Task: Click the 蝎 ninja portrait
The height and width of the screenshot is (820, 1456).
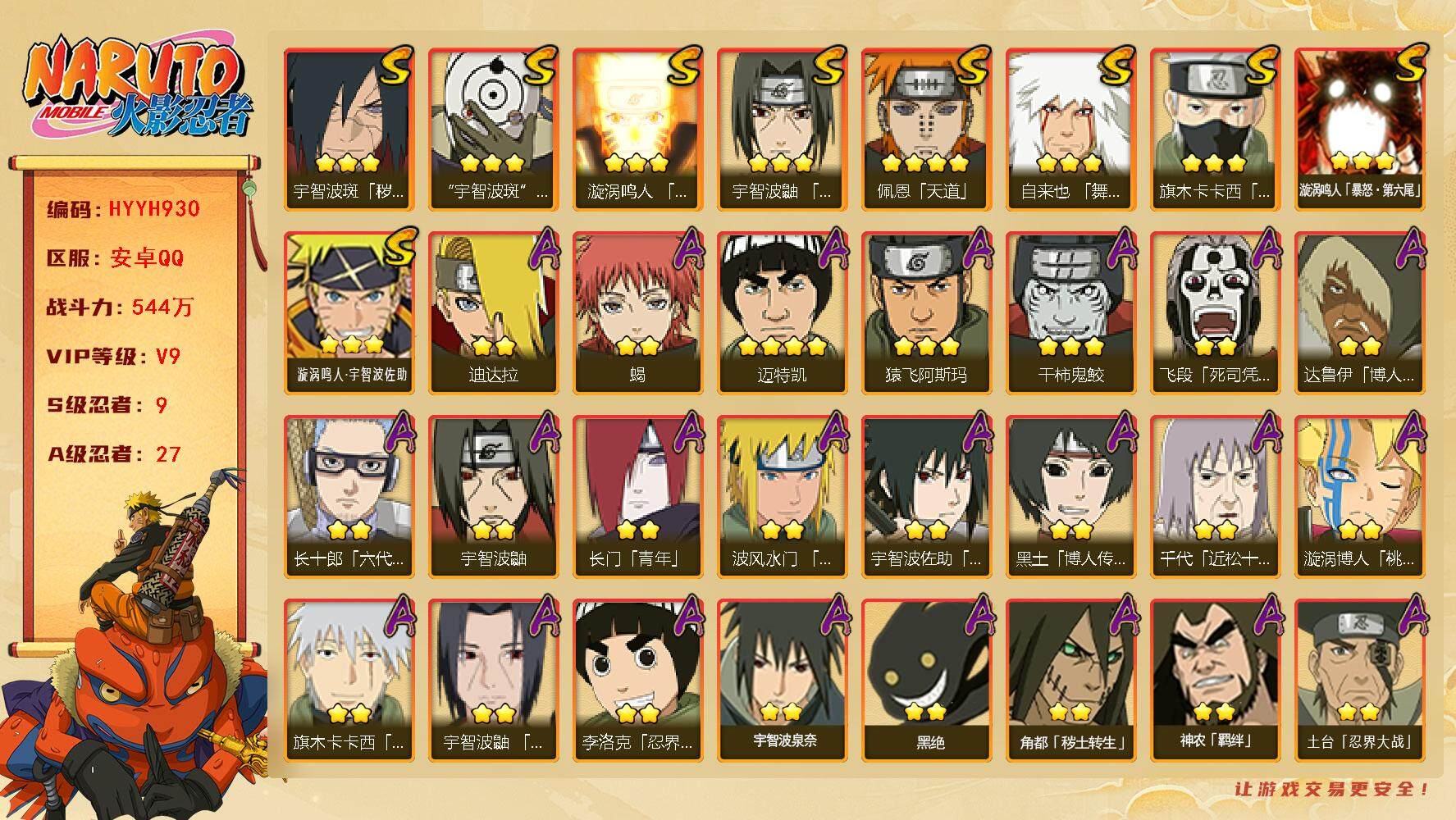Action: point(637,313)
